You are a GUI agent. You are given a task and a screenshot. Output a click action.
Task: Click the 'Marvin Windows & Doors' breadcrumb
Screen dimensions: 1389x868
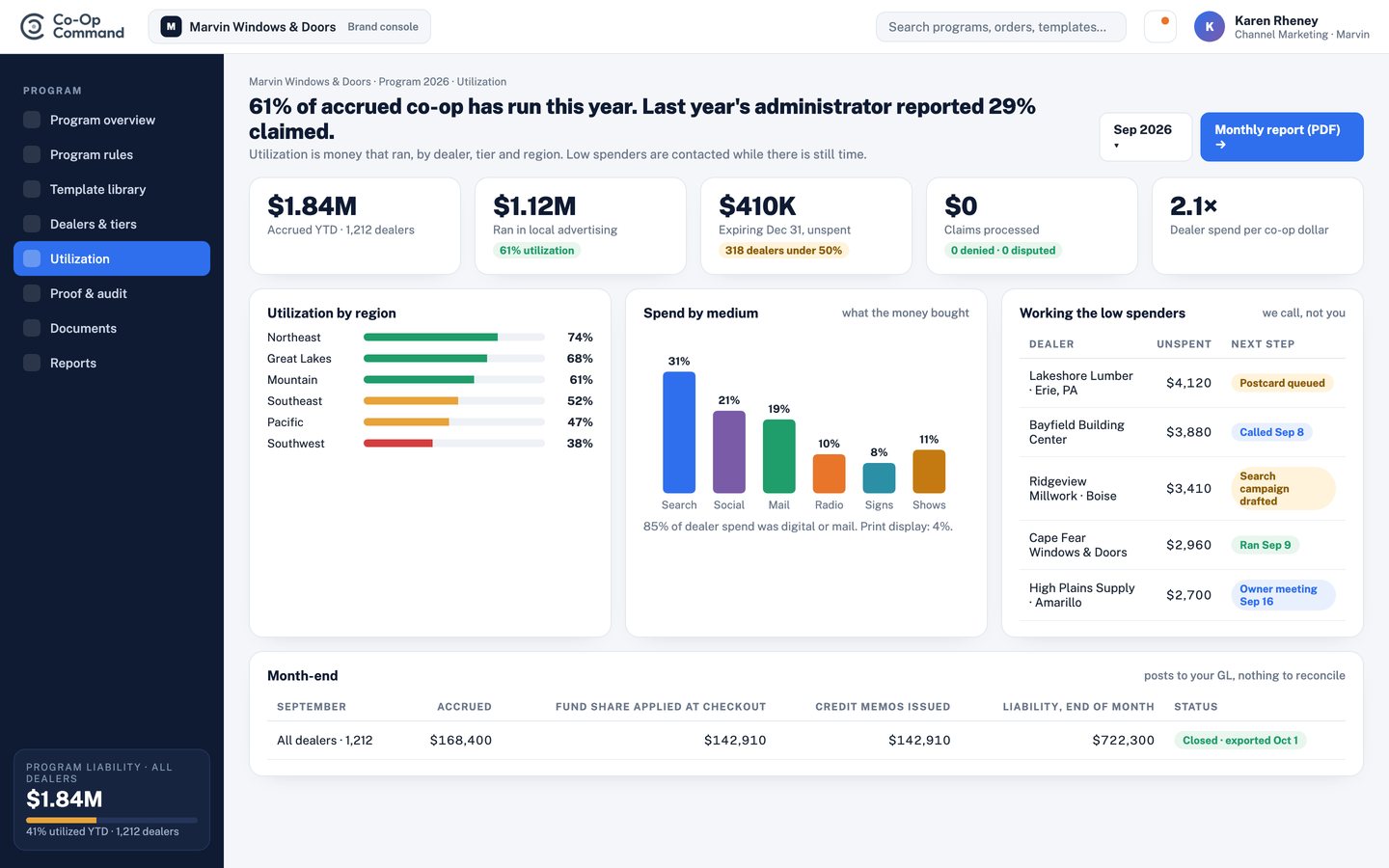(x=310, y=82)
